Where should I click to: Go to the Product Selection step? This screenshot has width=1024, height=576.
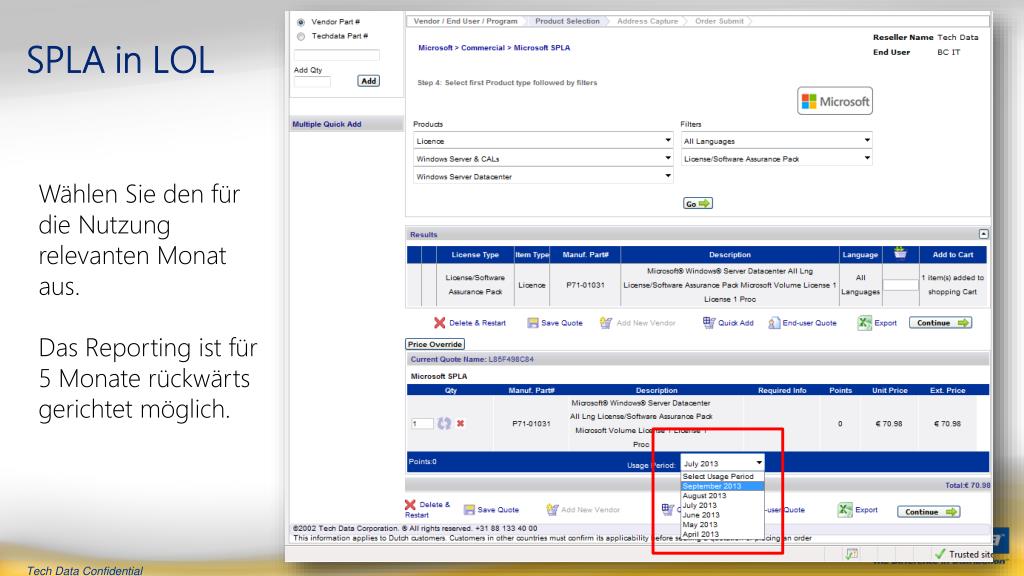(x=567, y=22)
